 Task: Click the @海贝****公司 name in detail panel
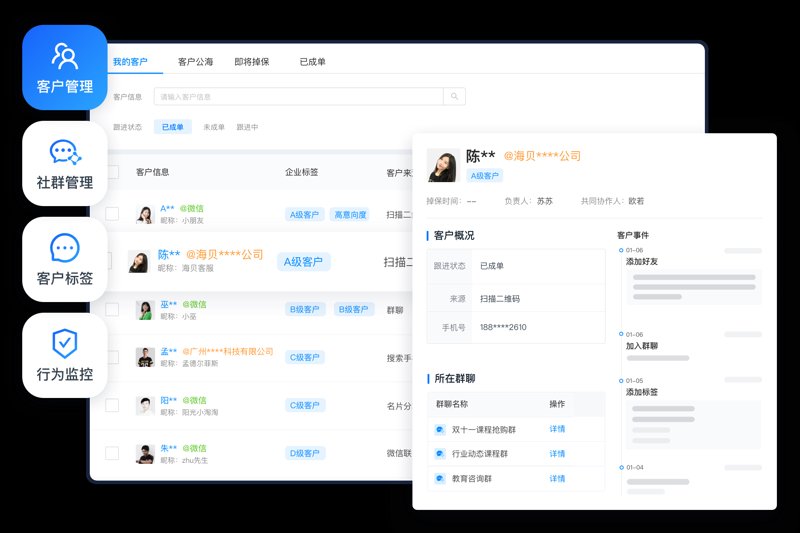point(542,156)
